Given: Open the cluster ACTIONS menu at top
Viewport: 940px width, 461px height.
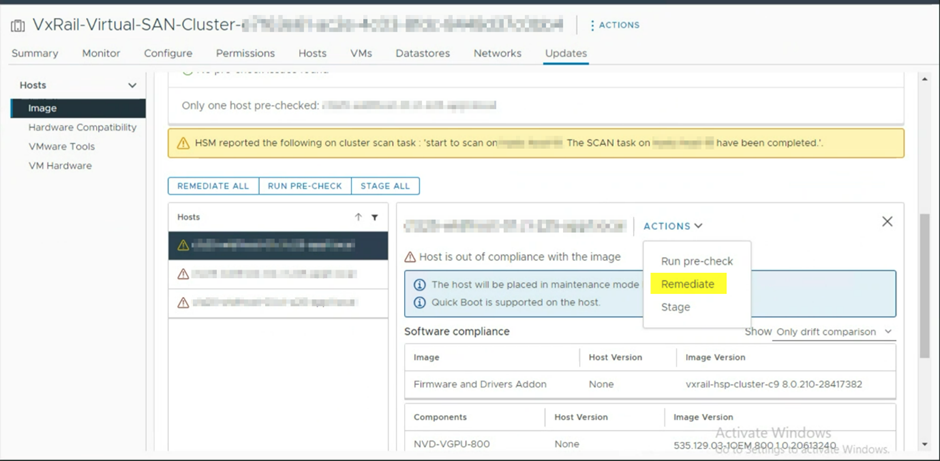Looking at the screenshot, I should (614, 25).
